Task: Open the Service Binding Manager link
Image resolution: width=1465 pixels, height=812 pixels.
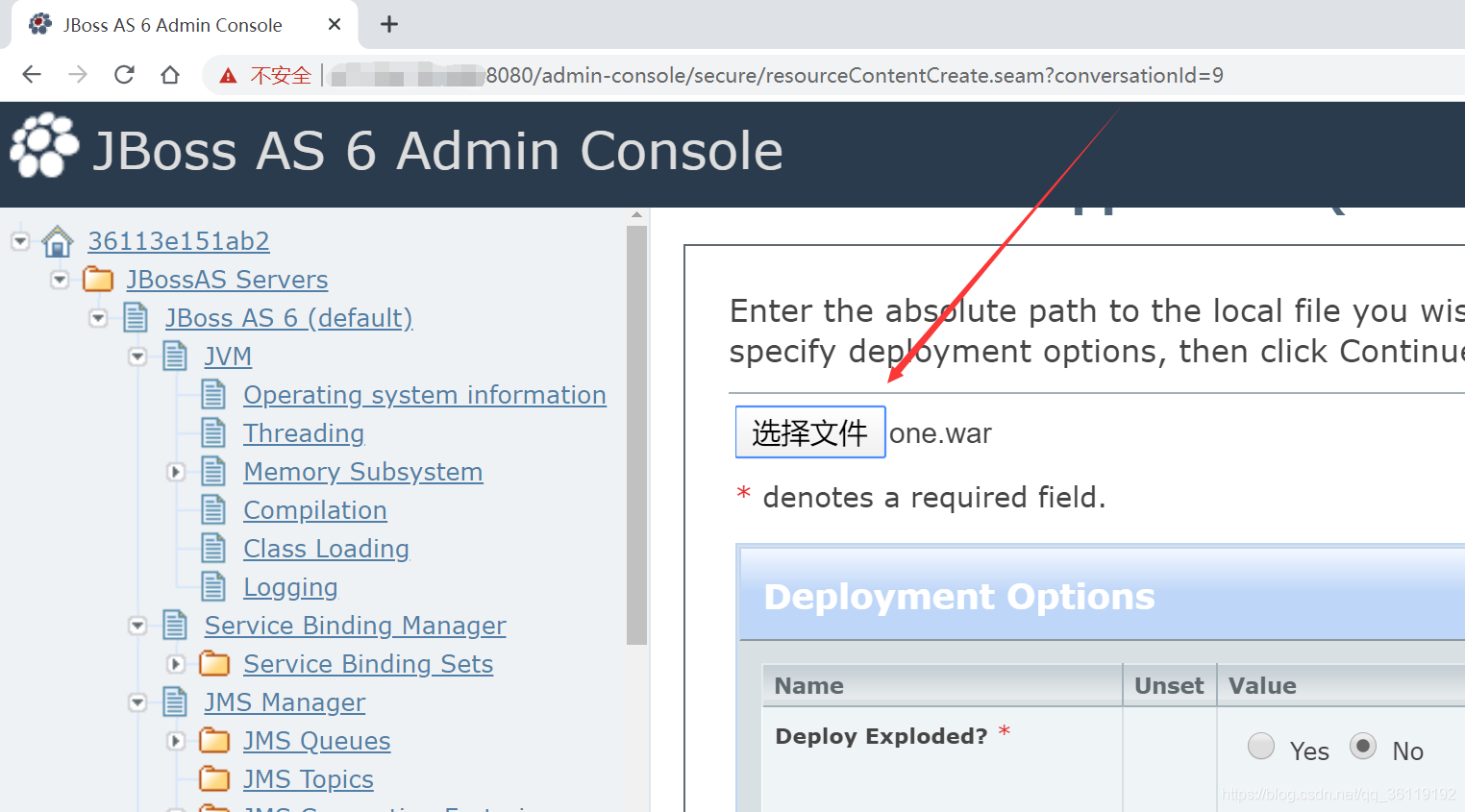Action: coord(356,626)
